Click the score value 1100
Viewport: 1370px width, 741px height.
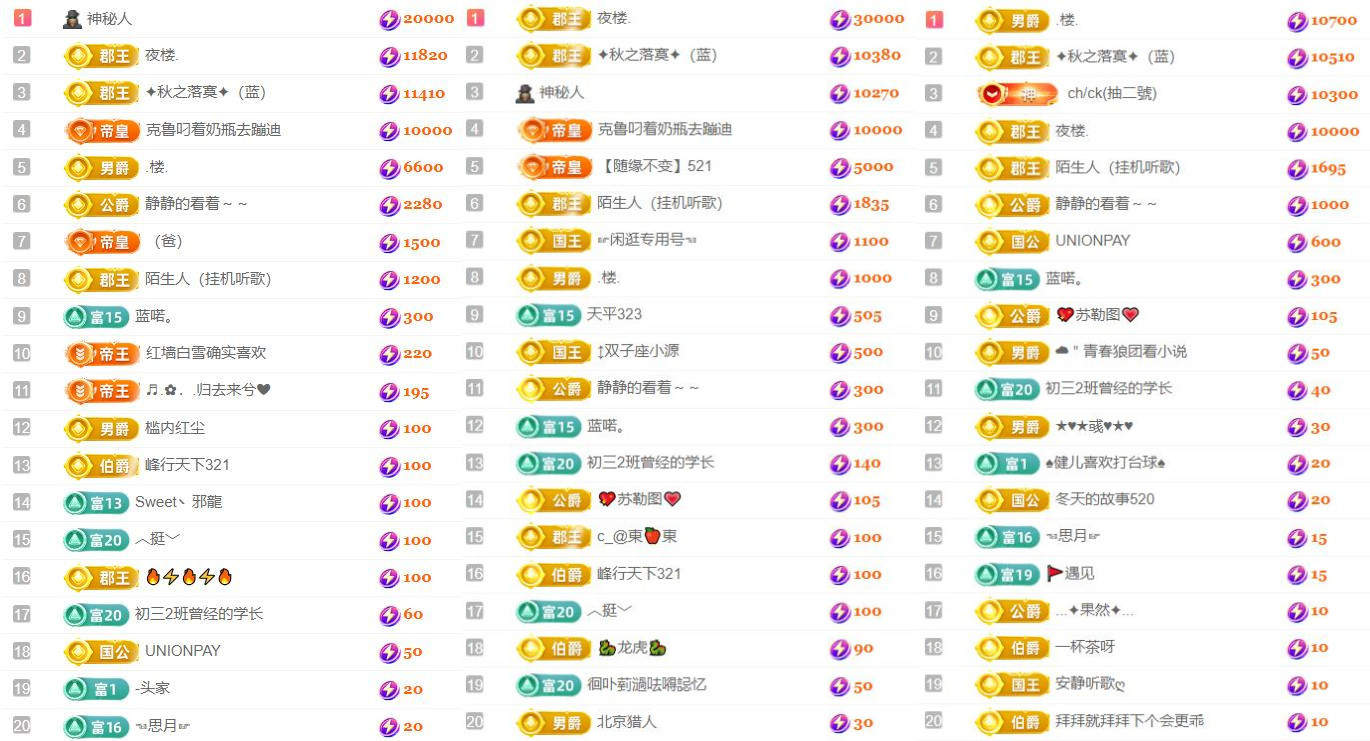point(871,241)
